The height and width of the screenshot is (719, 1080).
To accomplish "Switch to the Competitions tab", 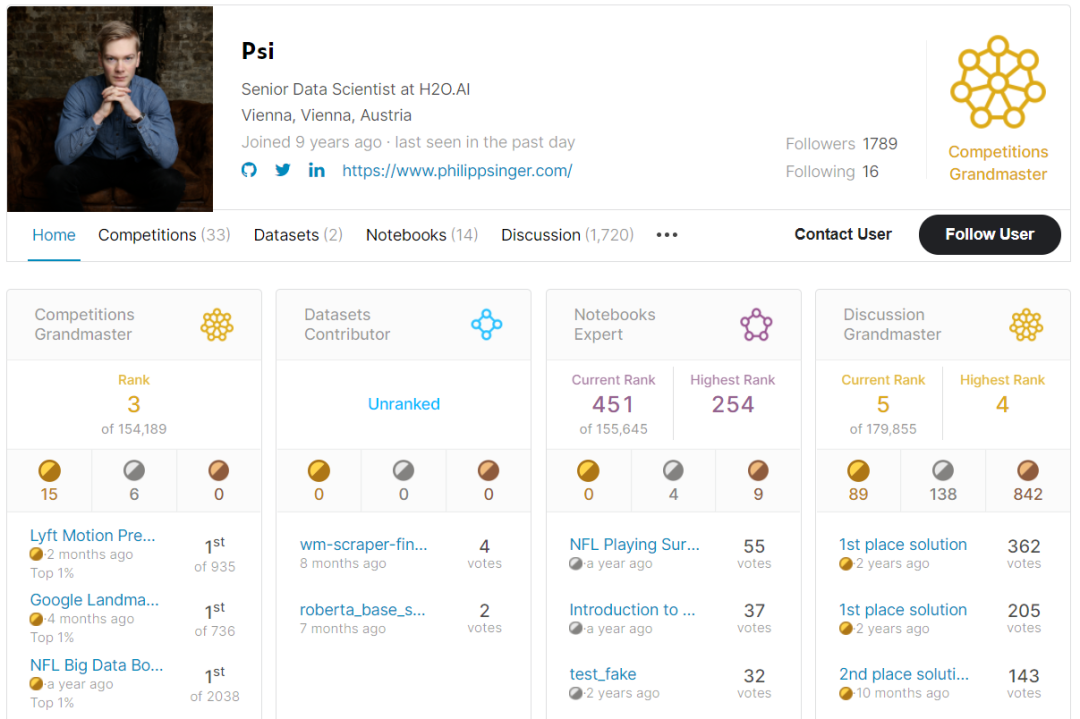I will (x=164, y=235).
